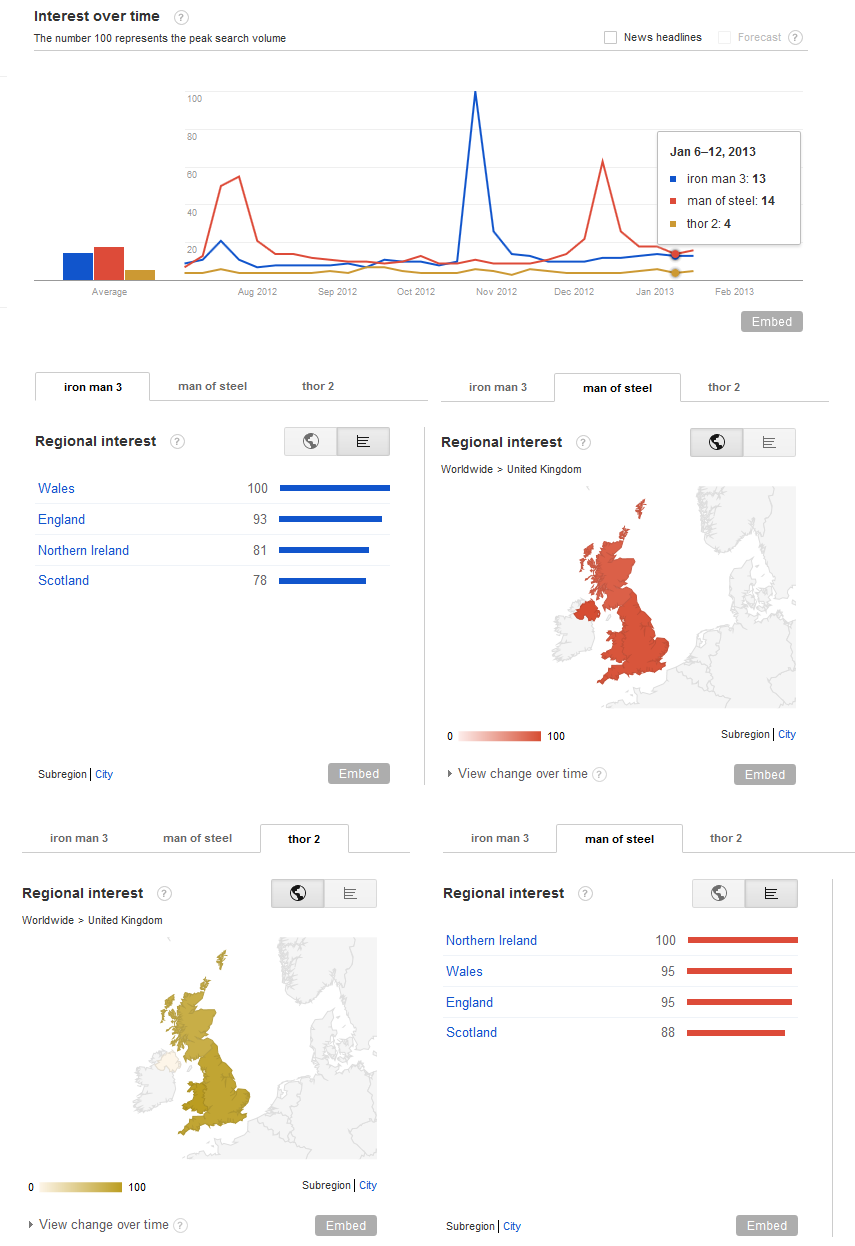
Task: Click Embed button below the time chart
Action: click(x=771, y=322)
